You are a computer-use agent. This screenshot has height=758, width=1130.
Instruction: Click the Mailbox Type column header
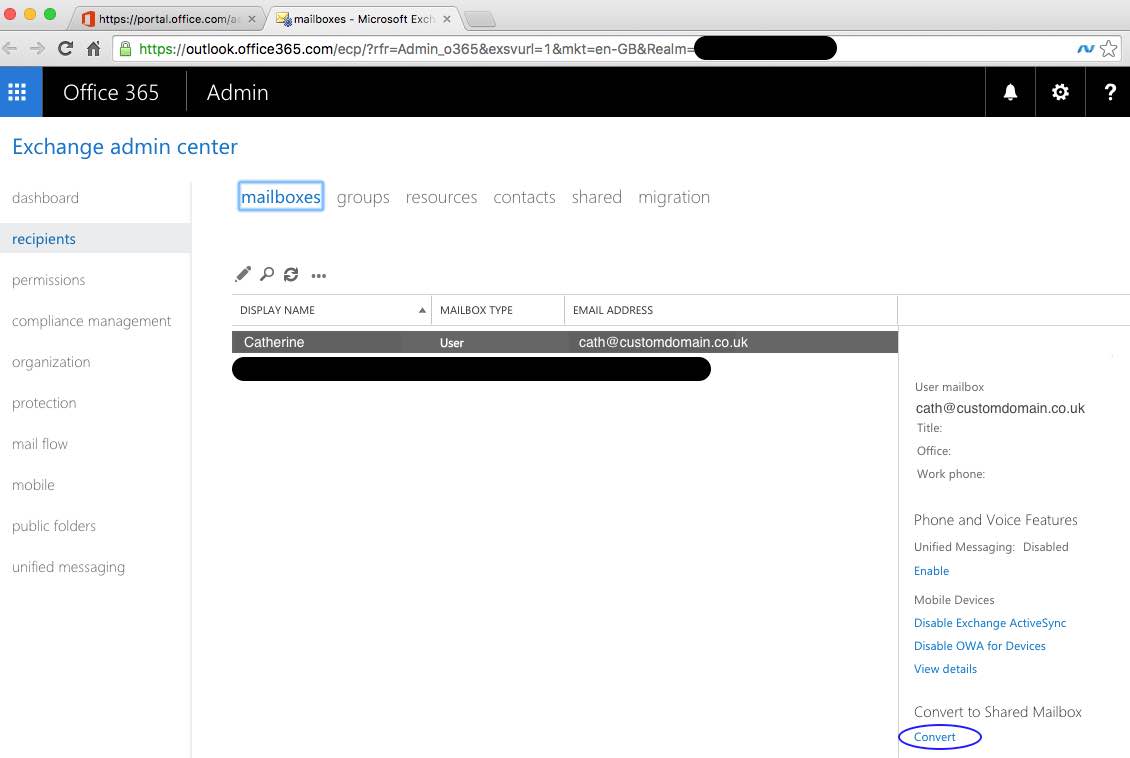[476, 310]
